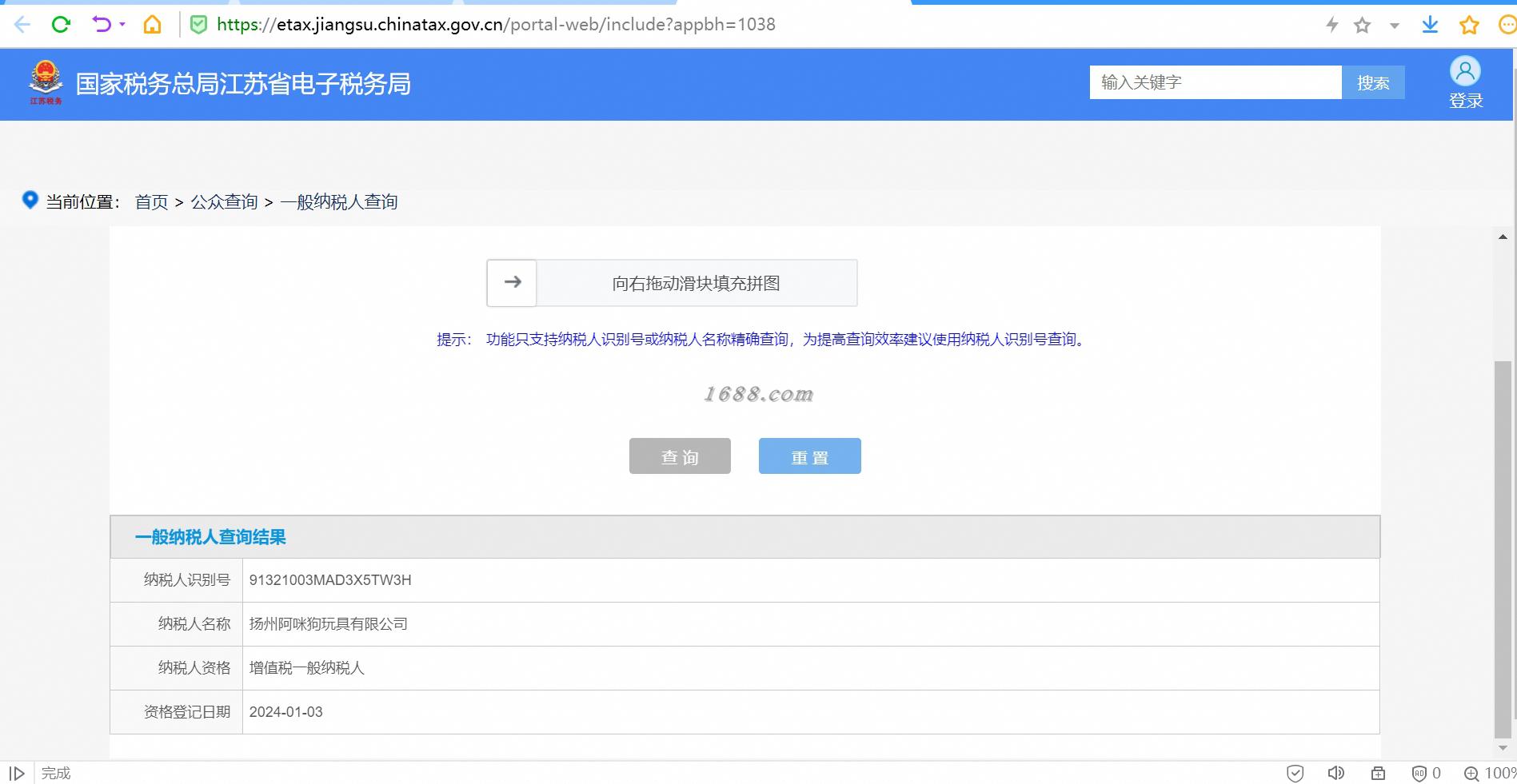Click the 国家税务总局江苏省电子税务局 site title

tap(243, 84)
